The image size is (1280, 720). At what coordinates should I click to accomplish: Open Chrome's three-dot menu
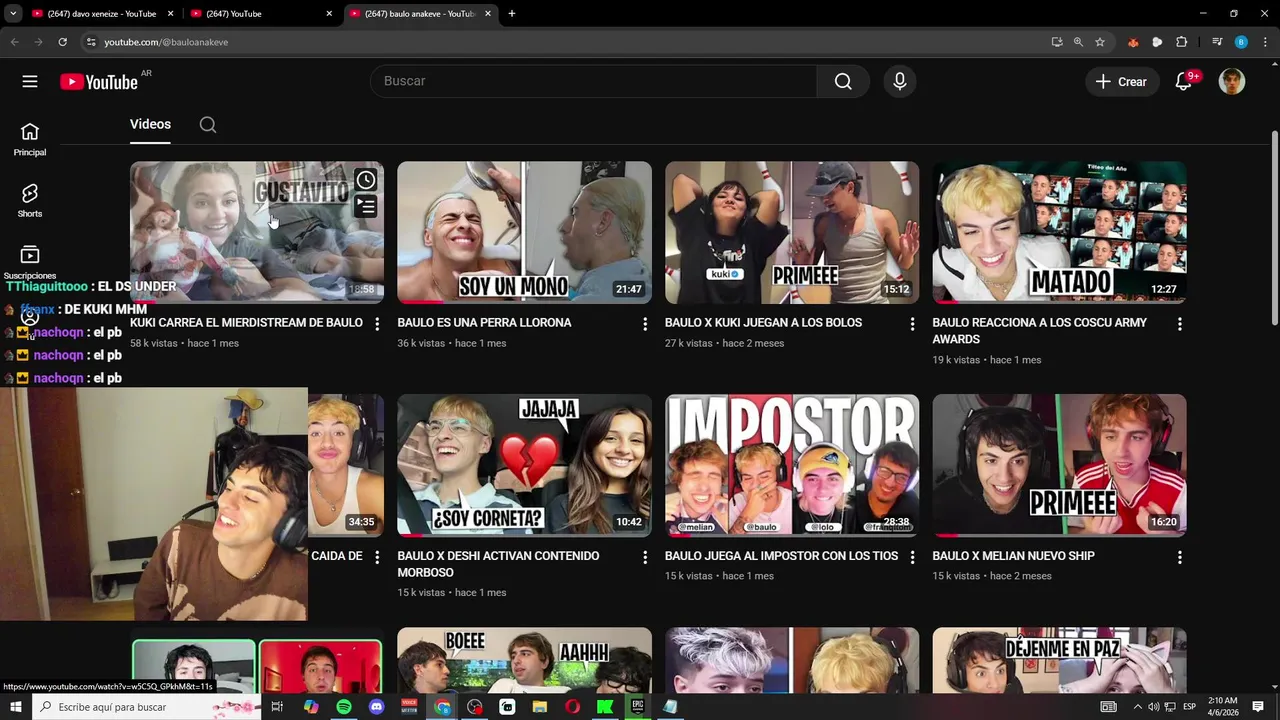pos(1265,42)
